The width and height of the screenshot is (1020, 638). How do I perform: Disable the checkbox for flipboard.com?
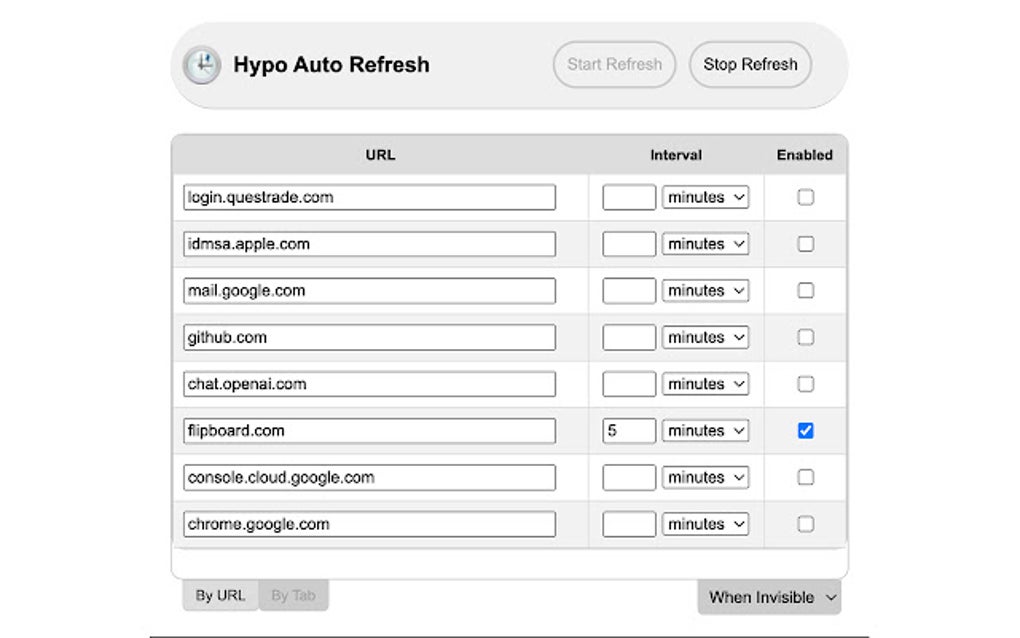806,430
